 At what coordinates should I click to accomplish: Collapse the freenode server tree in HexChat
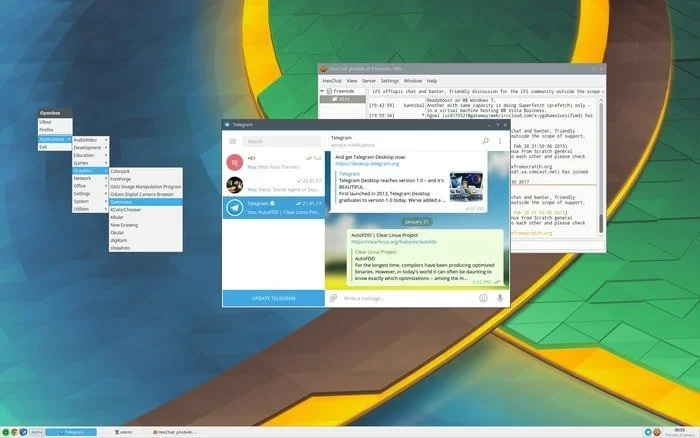[324, 91]
